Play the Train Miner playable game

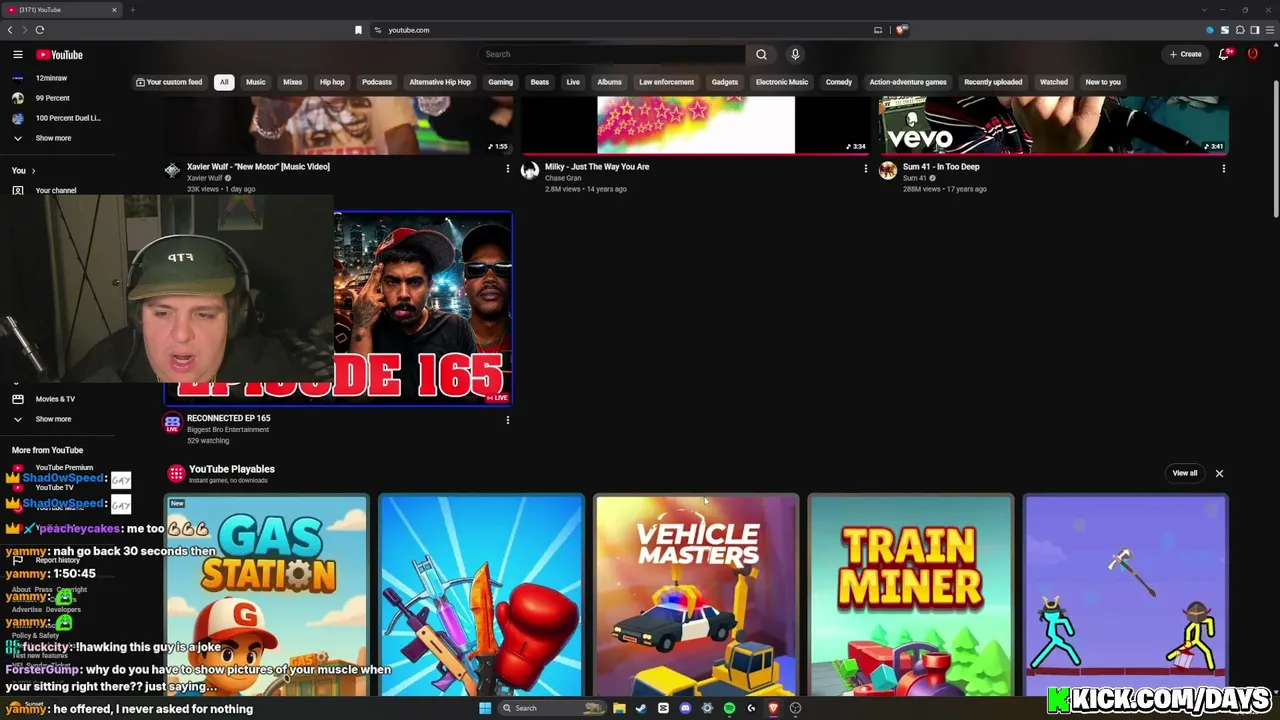(911, 595)
